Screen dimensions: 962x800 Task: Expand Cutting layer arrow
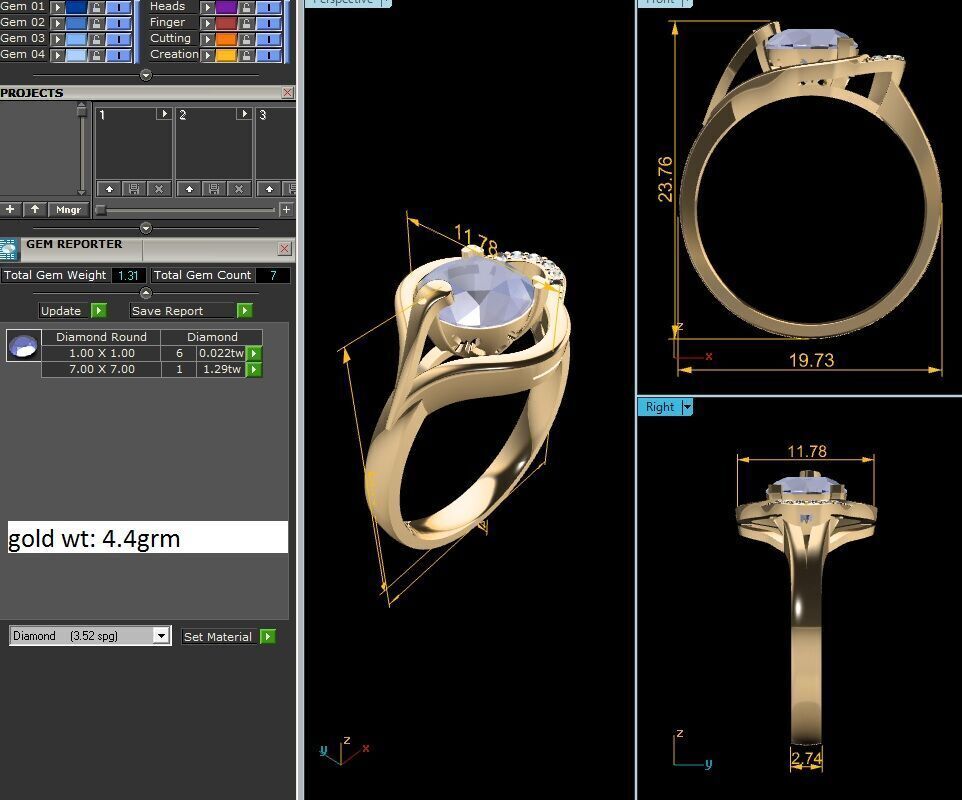tap(207, 39)
